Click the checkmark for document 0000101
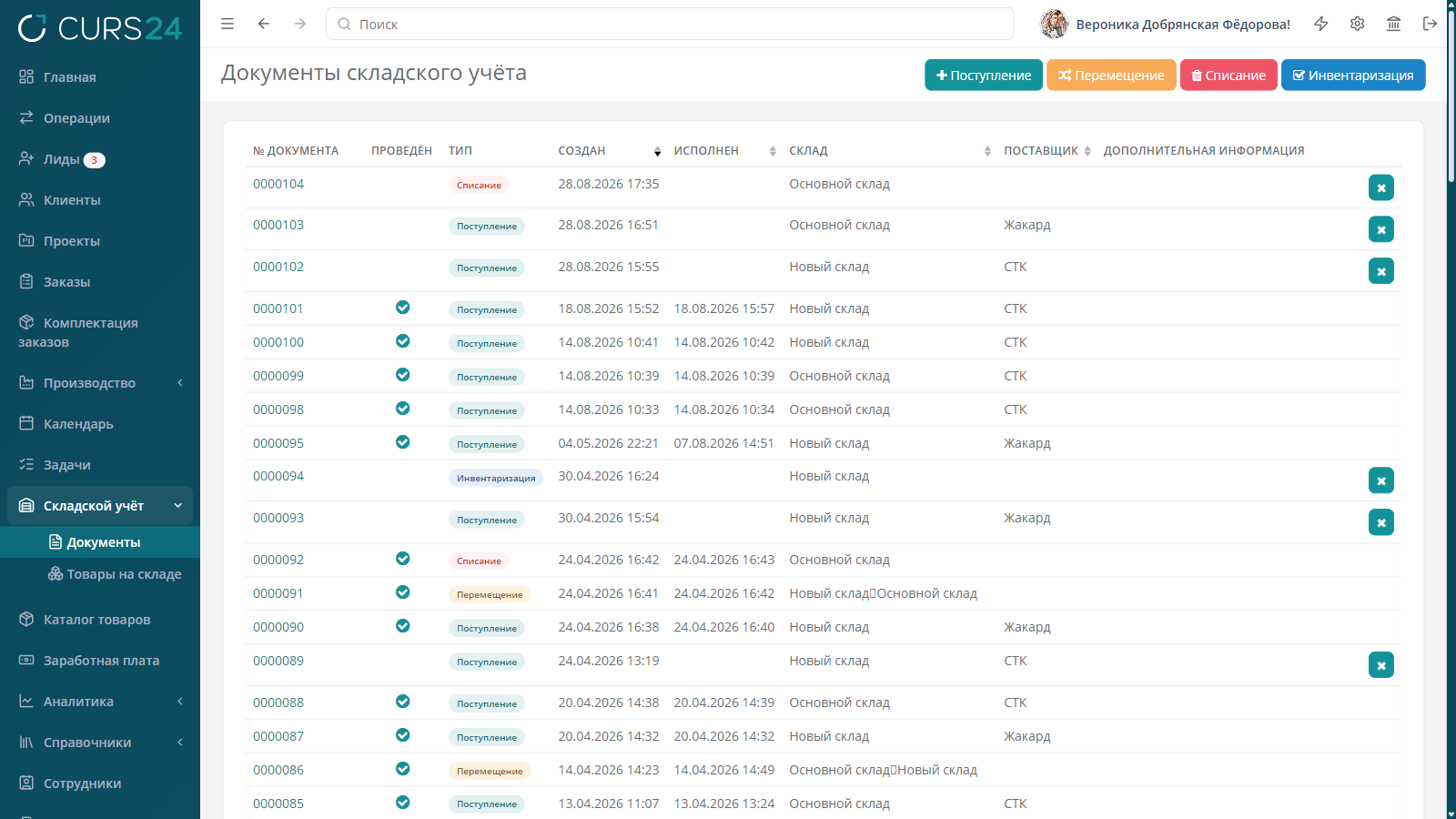 click(x=402, y=308)
